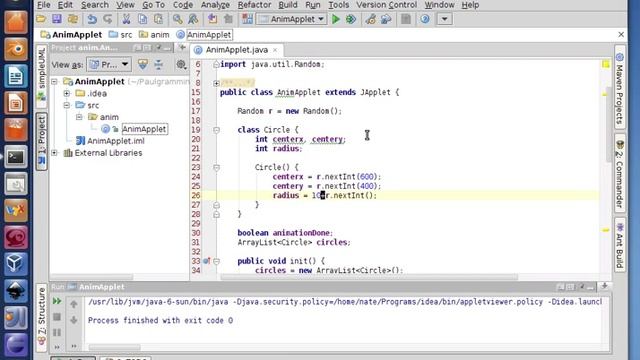Image resolution: width=640 pixels, height=360 pixels.
Task: Click the Run output horizontal scrollbar
Action: pos(114,347)
